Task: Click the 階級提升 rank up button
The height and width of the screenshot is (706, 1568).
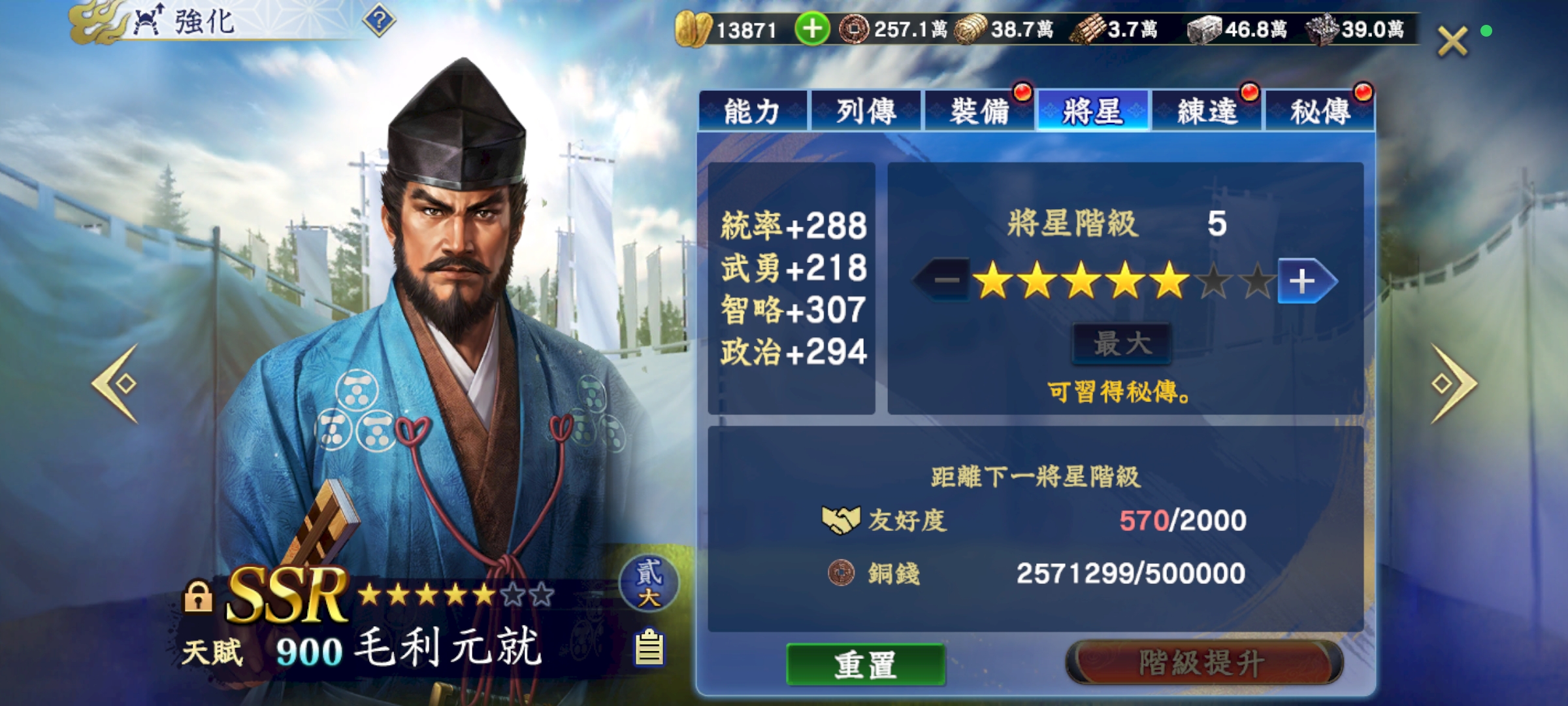Action: [x=1203, y=663]
